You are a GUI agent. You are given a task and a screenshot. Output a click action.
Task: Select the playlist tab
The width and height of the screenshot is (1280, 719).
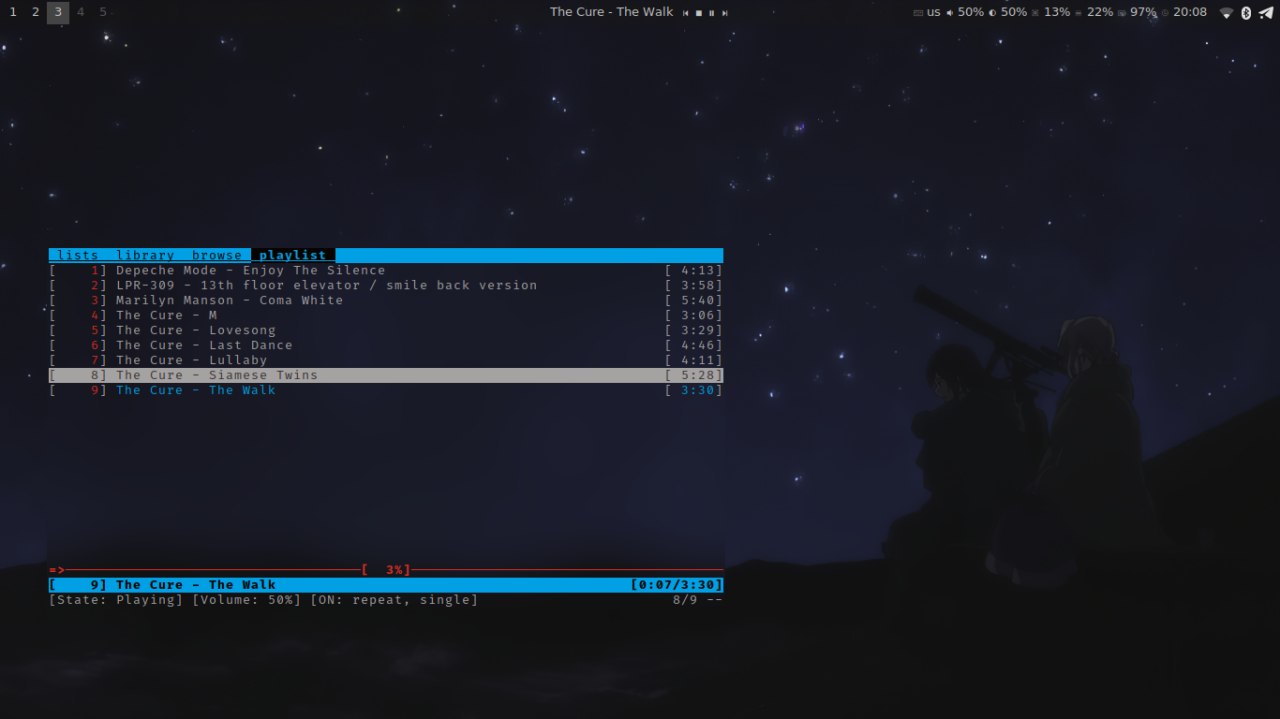coord(293,255)
